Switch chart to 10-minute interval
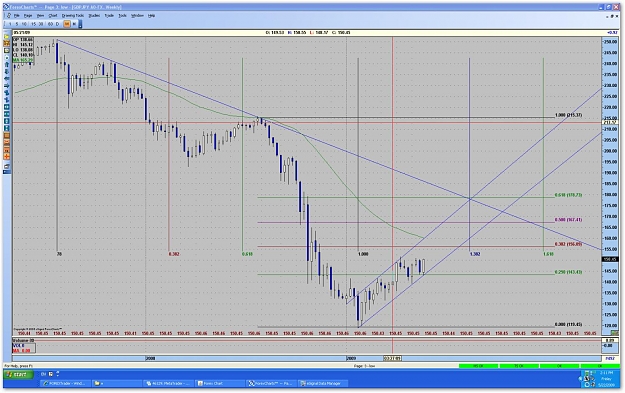 click(x=24, y=24)
